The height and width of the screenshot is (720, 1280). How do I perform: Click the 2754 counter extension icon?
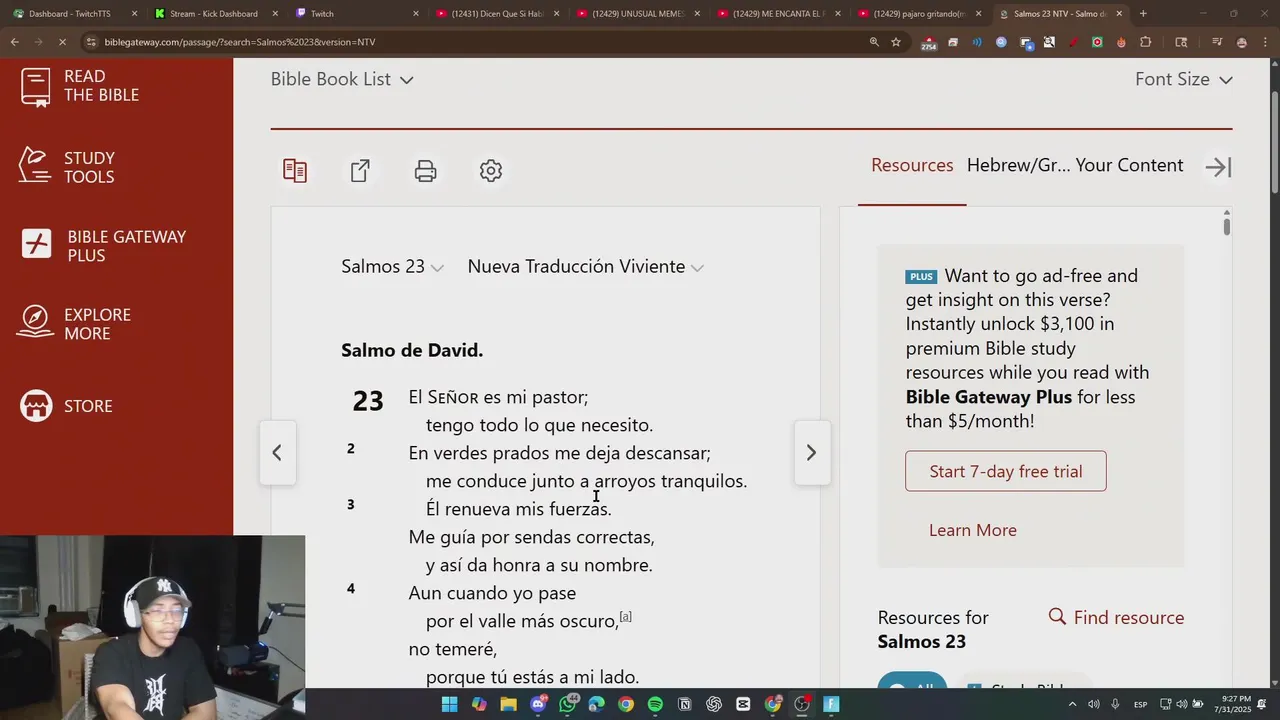tap(929, 43)
